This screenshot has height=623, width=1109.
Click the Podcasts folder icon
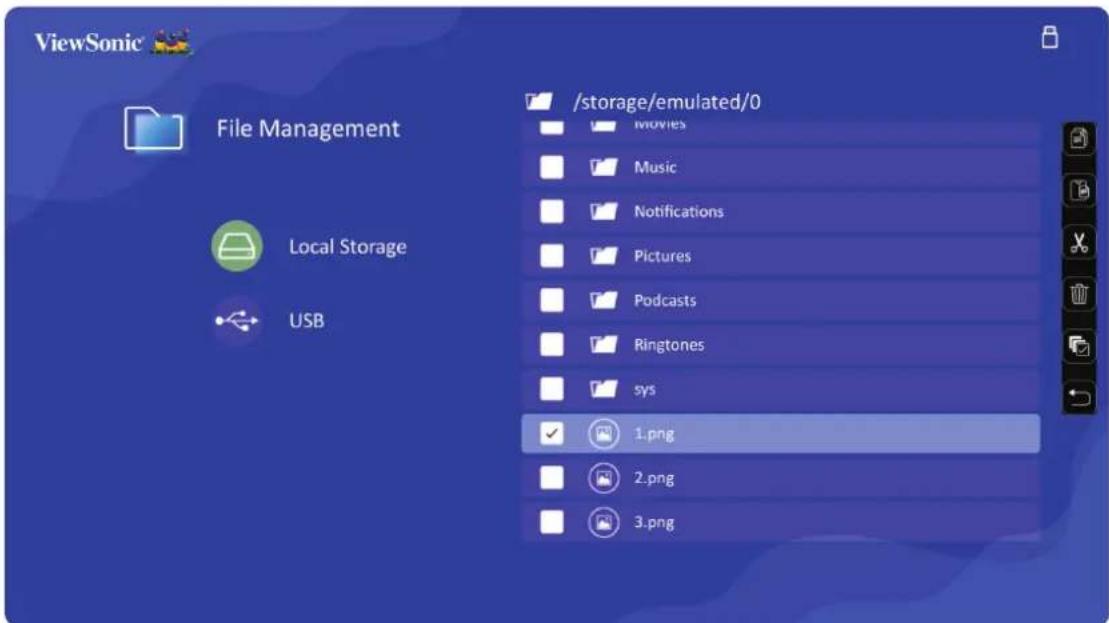click(603, 301)
